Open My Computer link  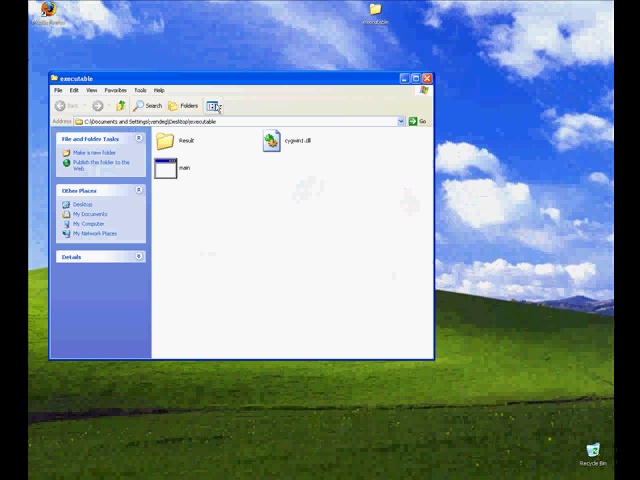(x=88, y=224)
